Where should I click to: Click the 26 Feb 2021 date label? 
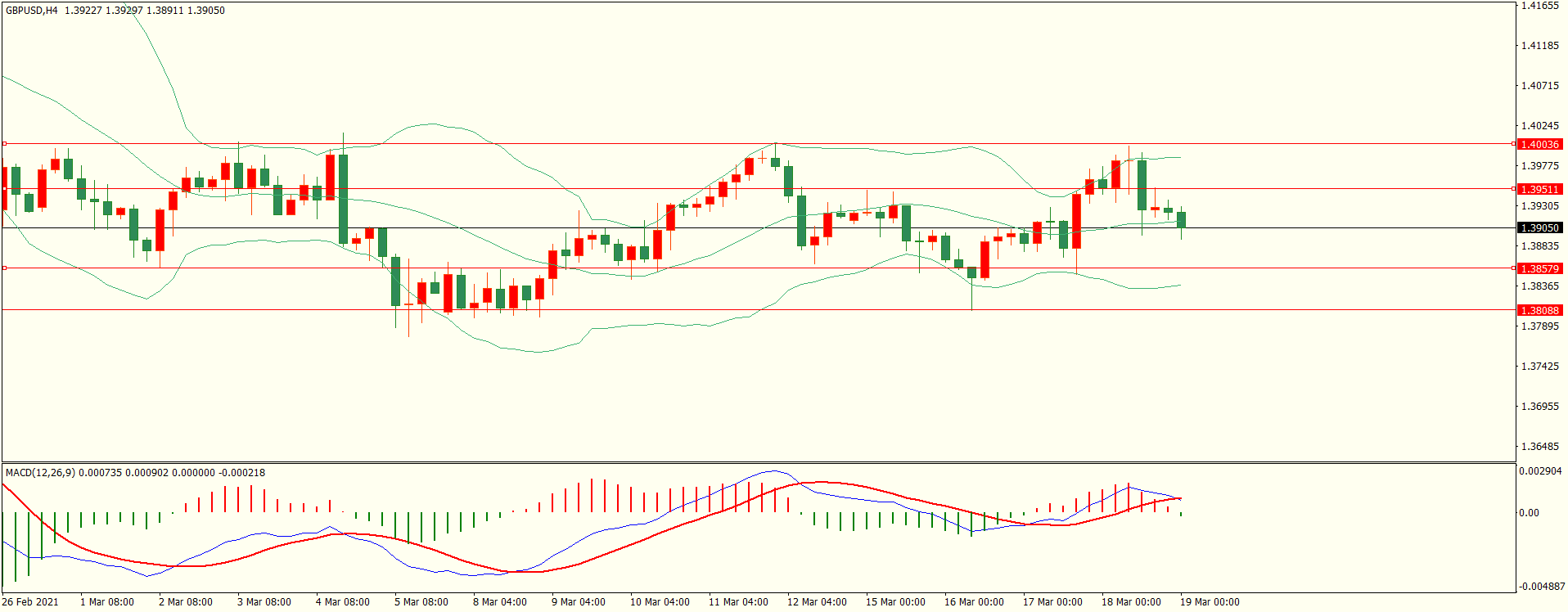pos(30,602)
